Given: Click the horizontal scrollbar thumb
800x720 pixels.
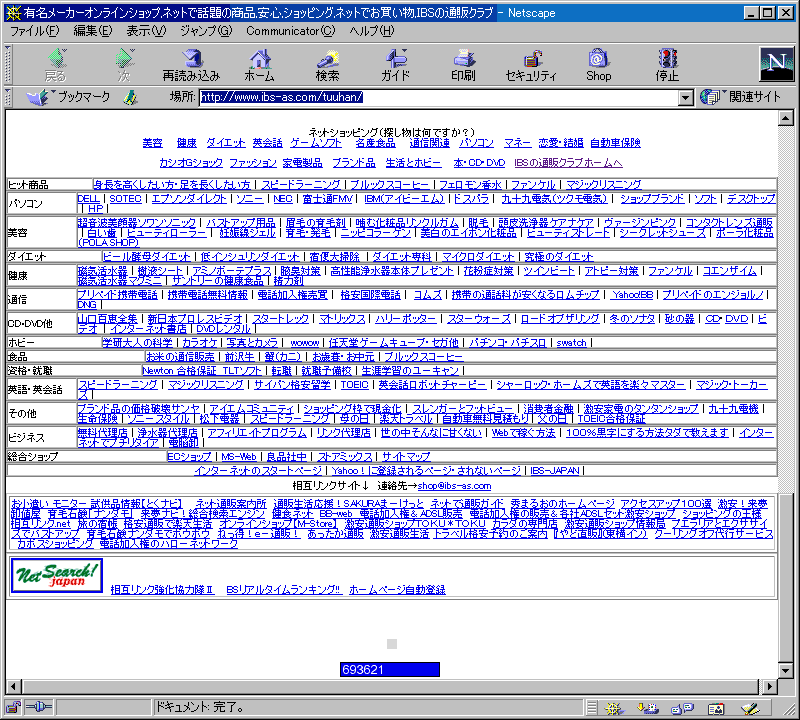Looking at the screenshot, I should tap(390, 686).
